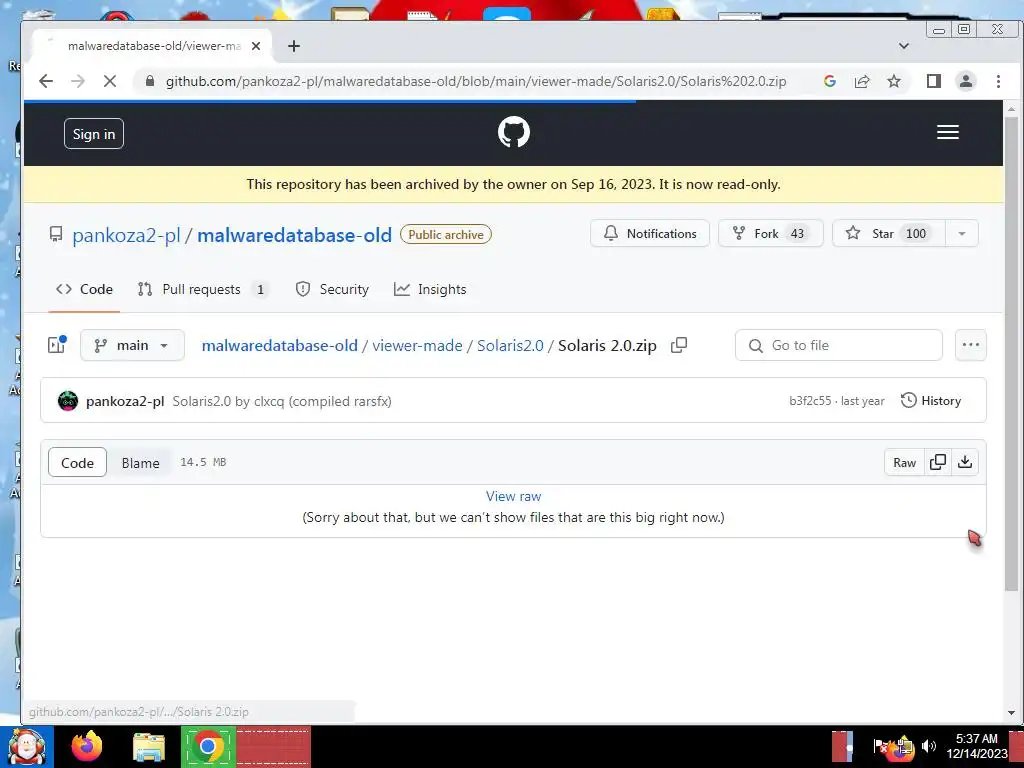This screenshot has width=1024, height=768.
Task: Stop page loading with the X button
Action: click(110, 81)
